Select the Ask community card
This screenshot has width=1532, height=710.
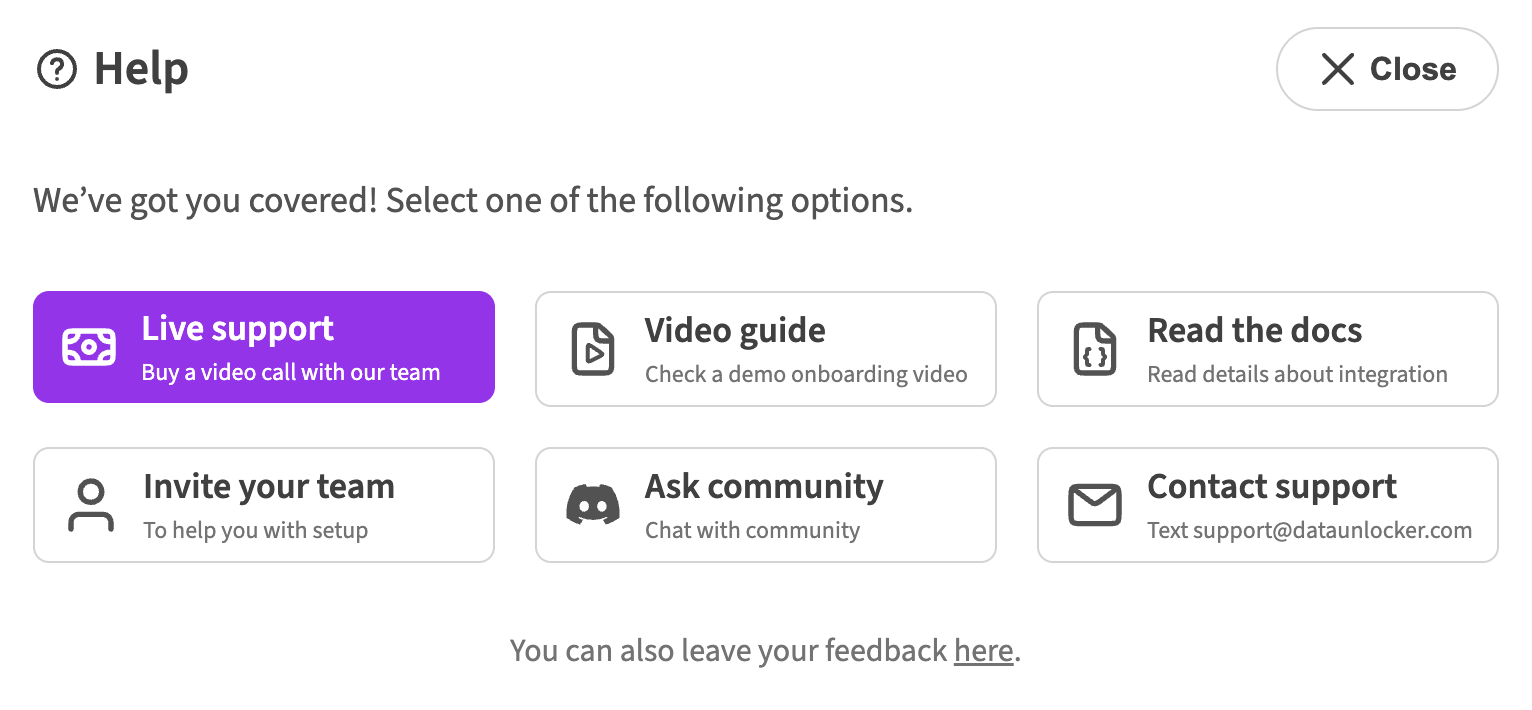coord(766,505)
